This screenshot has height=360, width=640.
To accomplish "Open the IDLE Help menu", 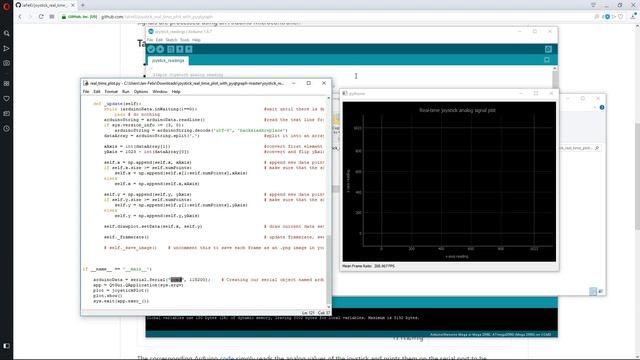I will [176, 92].
